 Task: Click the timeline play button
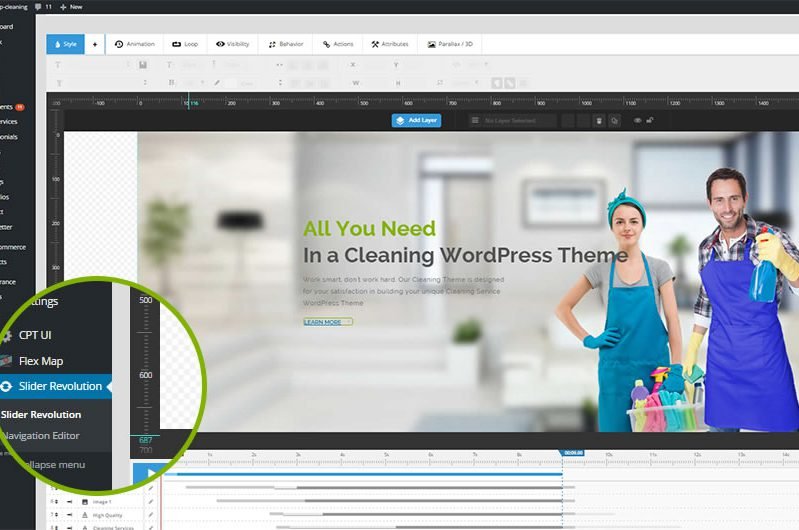149,473
